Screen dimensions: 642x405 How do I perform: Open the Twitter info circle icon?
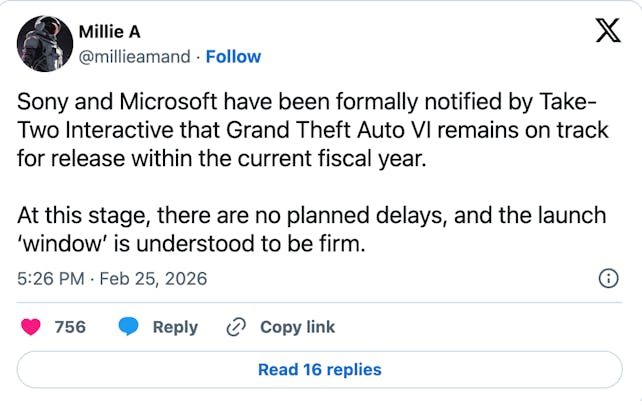point(606,279)
